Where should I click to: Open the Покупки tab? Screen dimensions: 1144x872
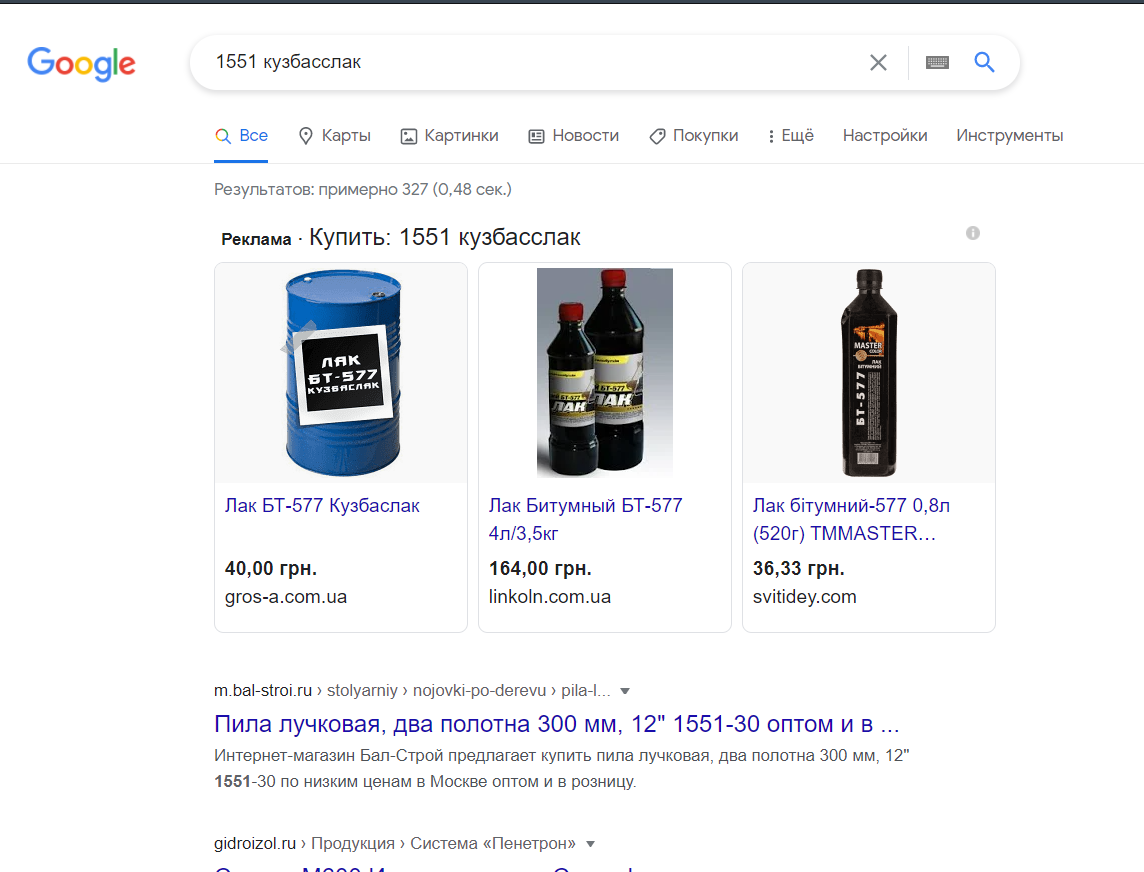click(x=694, y=136)
